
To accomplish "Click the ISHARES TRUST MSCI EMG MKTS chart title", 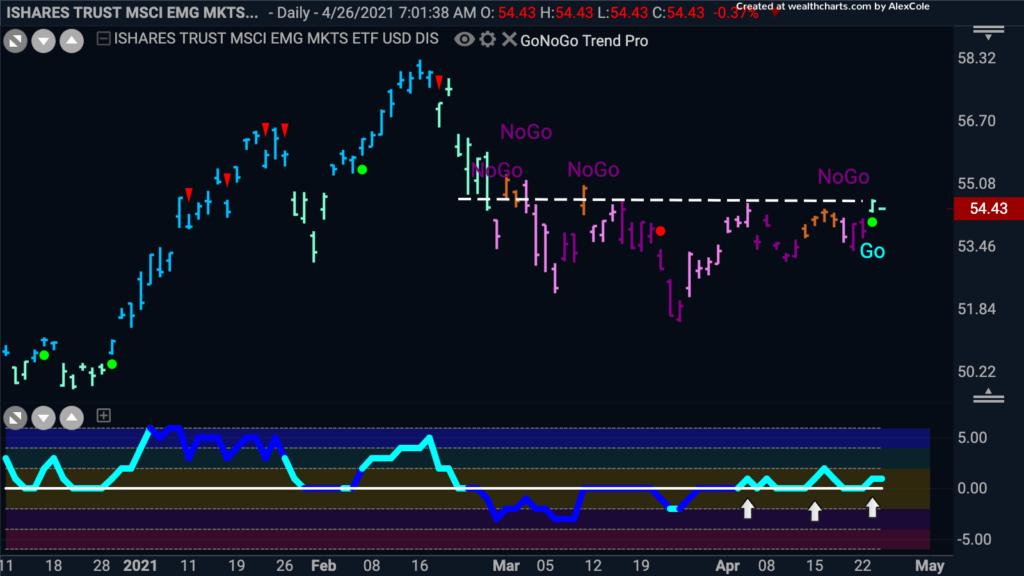I will (x=132, y=13).
